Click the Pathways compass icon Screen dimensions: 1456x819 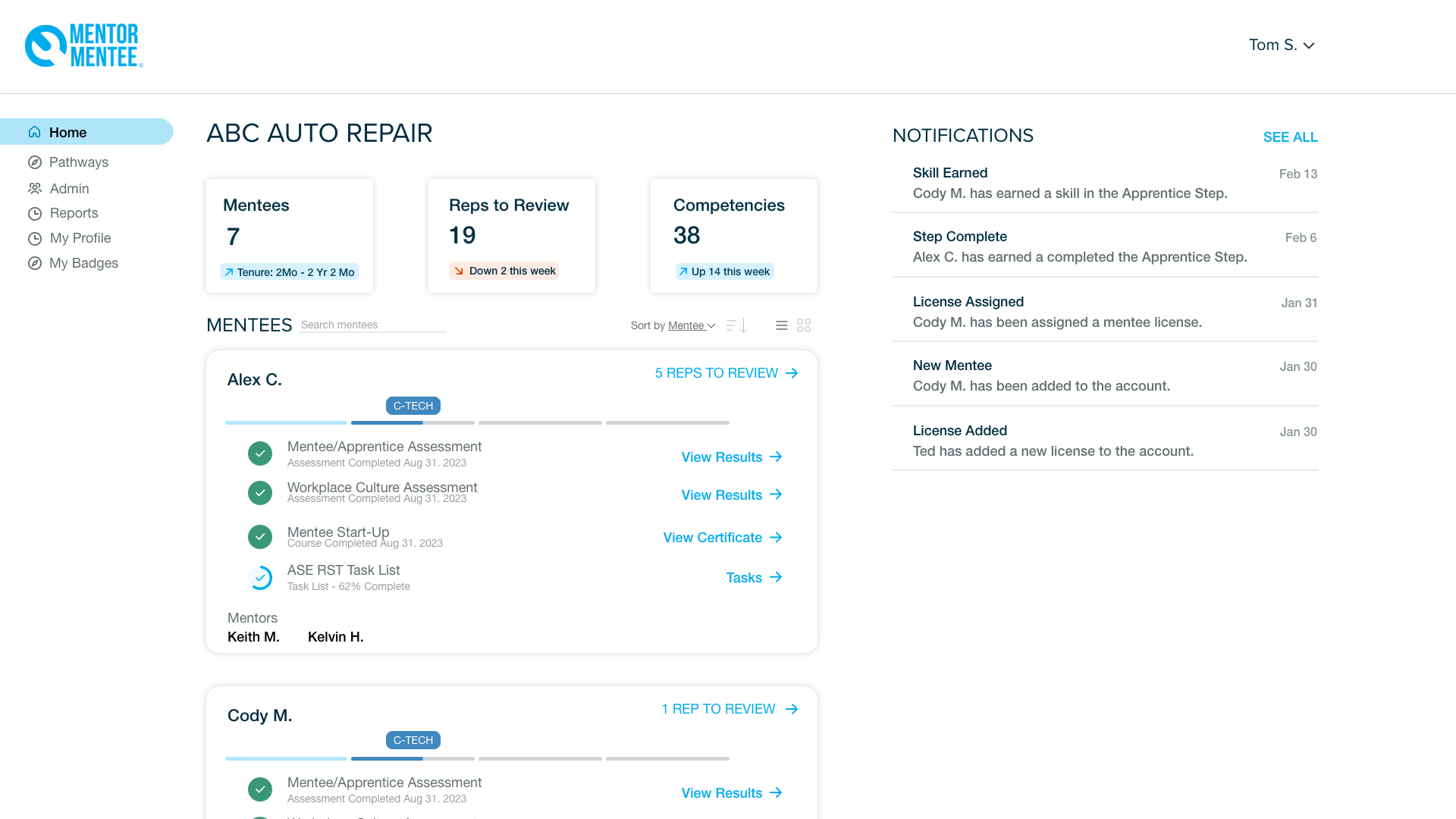35,162
